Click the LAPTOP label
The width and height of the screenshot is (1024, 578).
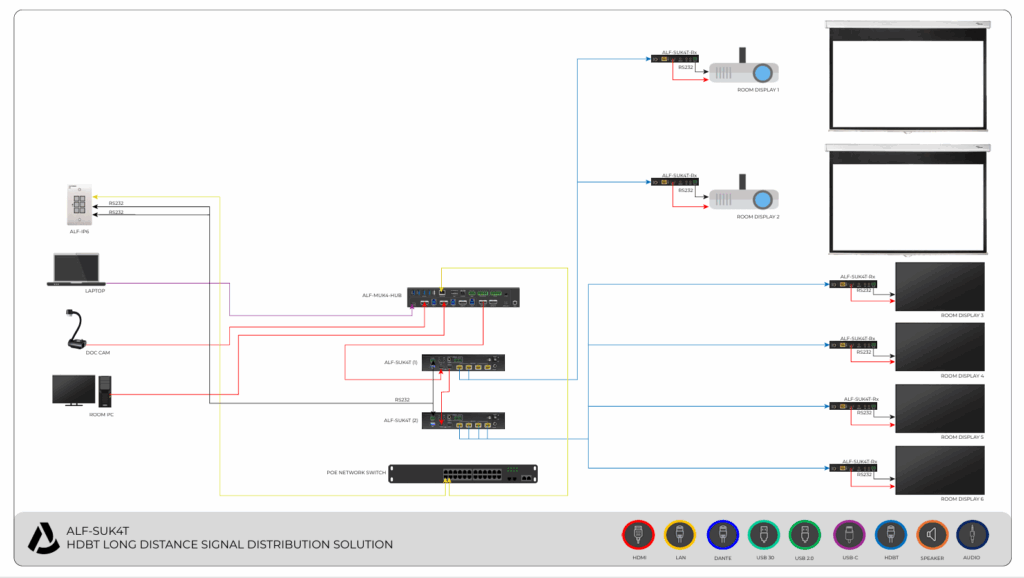95,291
